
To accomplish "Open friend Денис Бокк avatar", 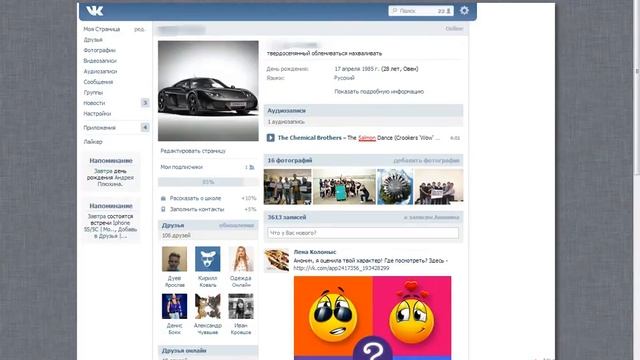I will (x=174, y=306).
